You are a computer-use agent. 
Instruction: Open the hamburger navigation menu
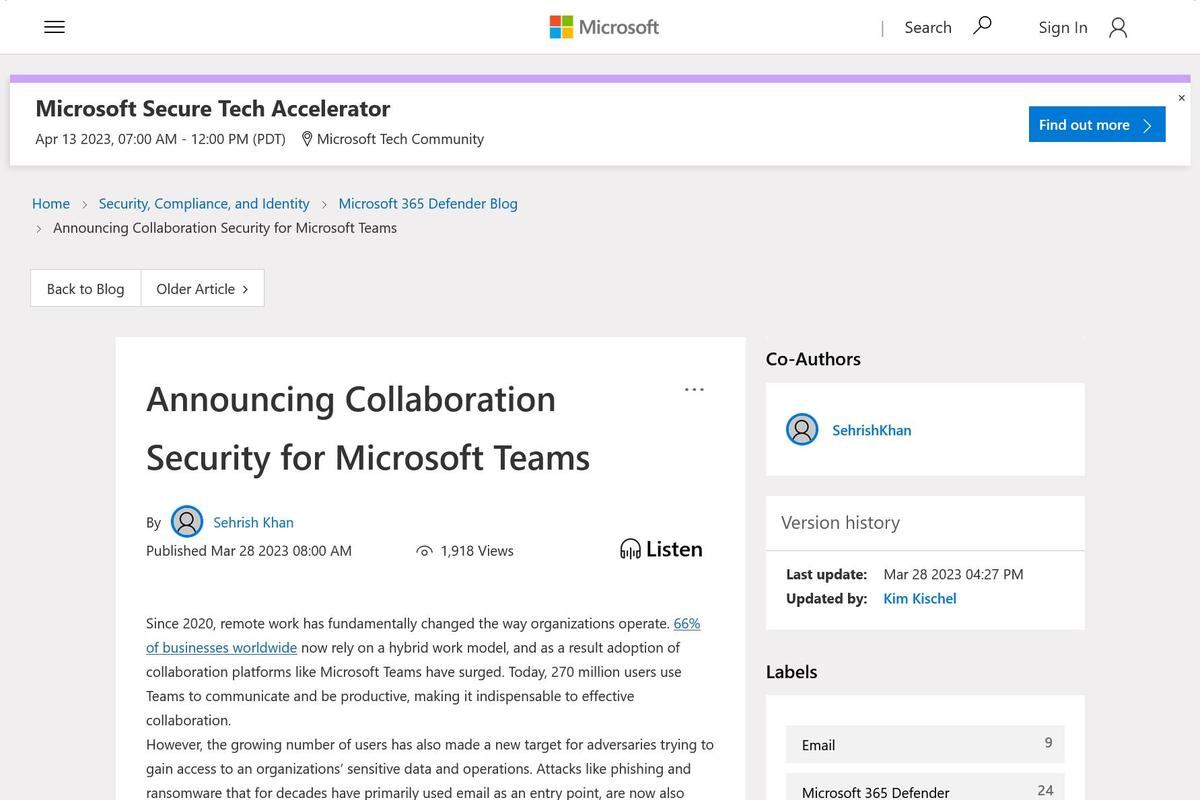click(55, 27)
